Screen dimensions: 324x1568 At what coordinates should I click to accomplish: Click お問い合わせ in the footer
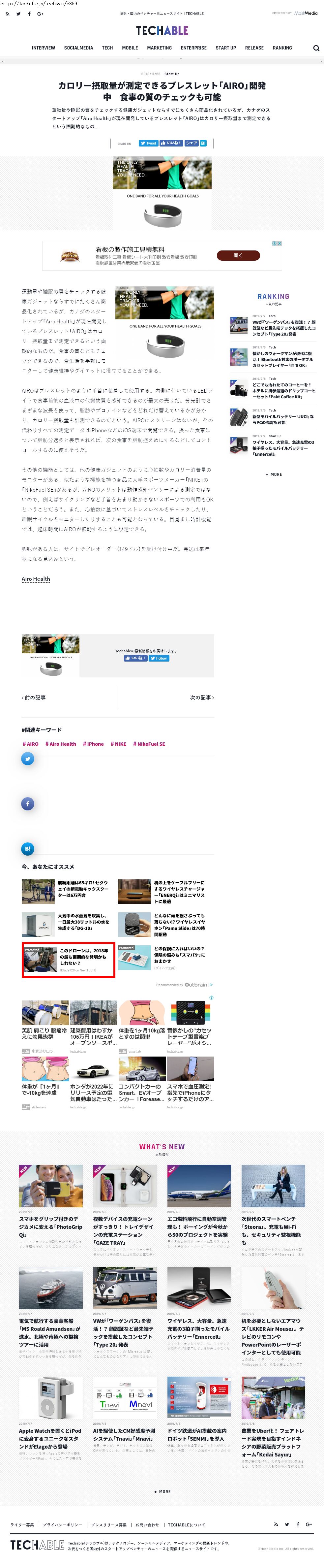(147, 1525)
